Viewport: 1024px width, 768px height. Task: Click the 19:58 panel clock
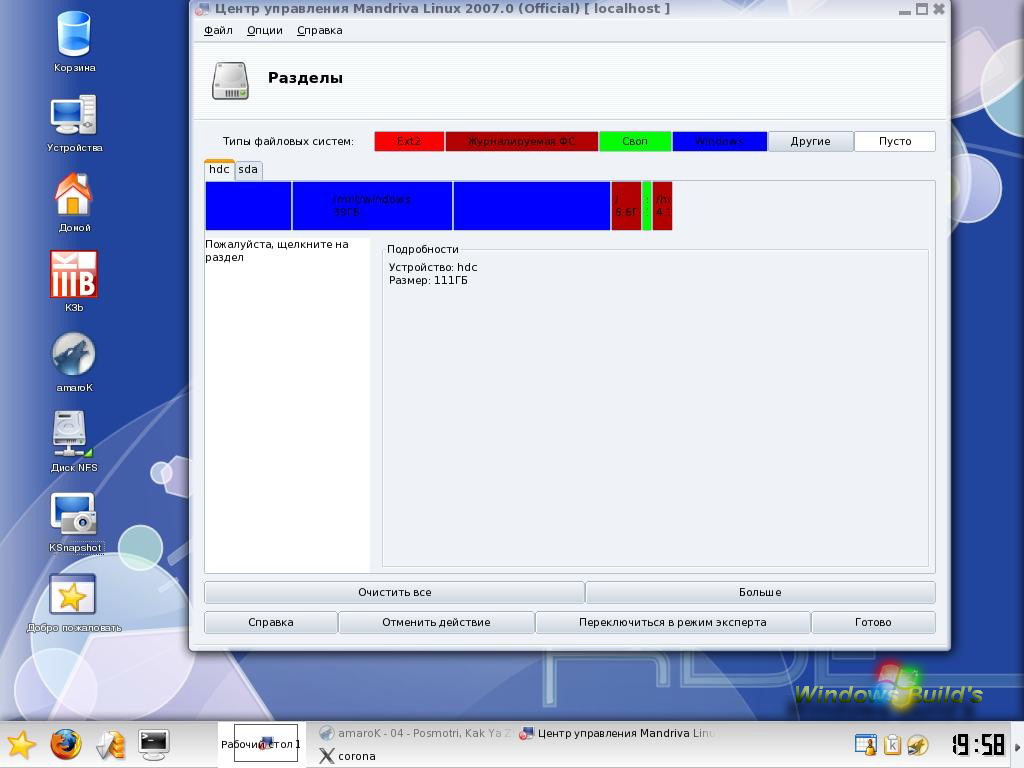(x=978, y=744)
